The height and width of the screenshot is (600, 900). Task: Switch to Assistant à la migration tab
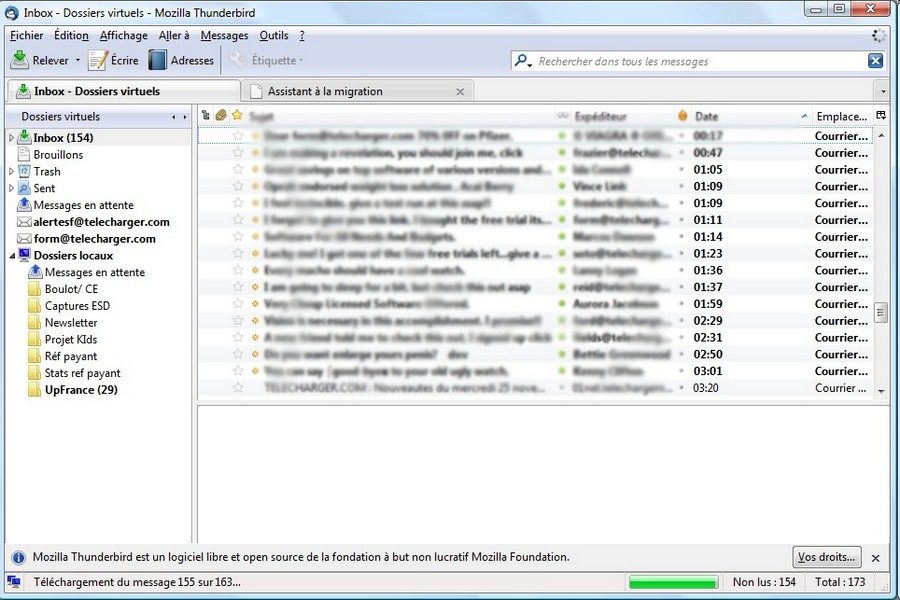click(325, 91)
